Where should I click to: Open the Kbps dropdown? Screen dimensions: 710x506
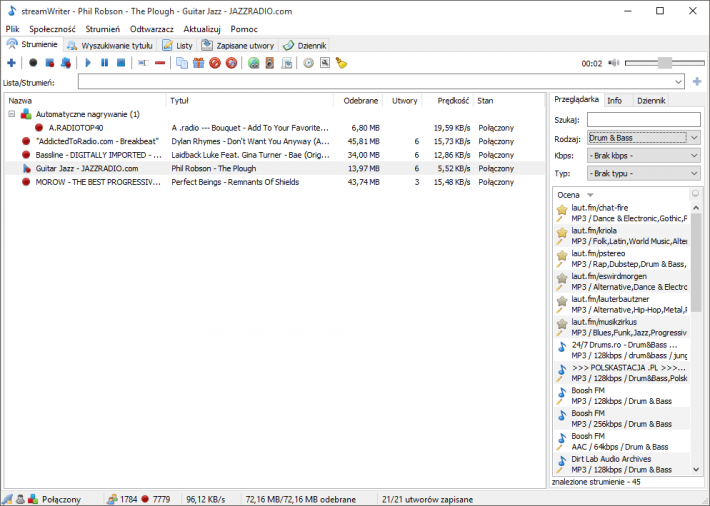click(x=643, y=155)
